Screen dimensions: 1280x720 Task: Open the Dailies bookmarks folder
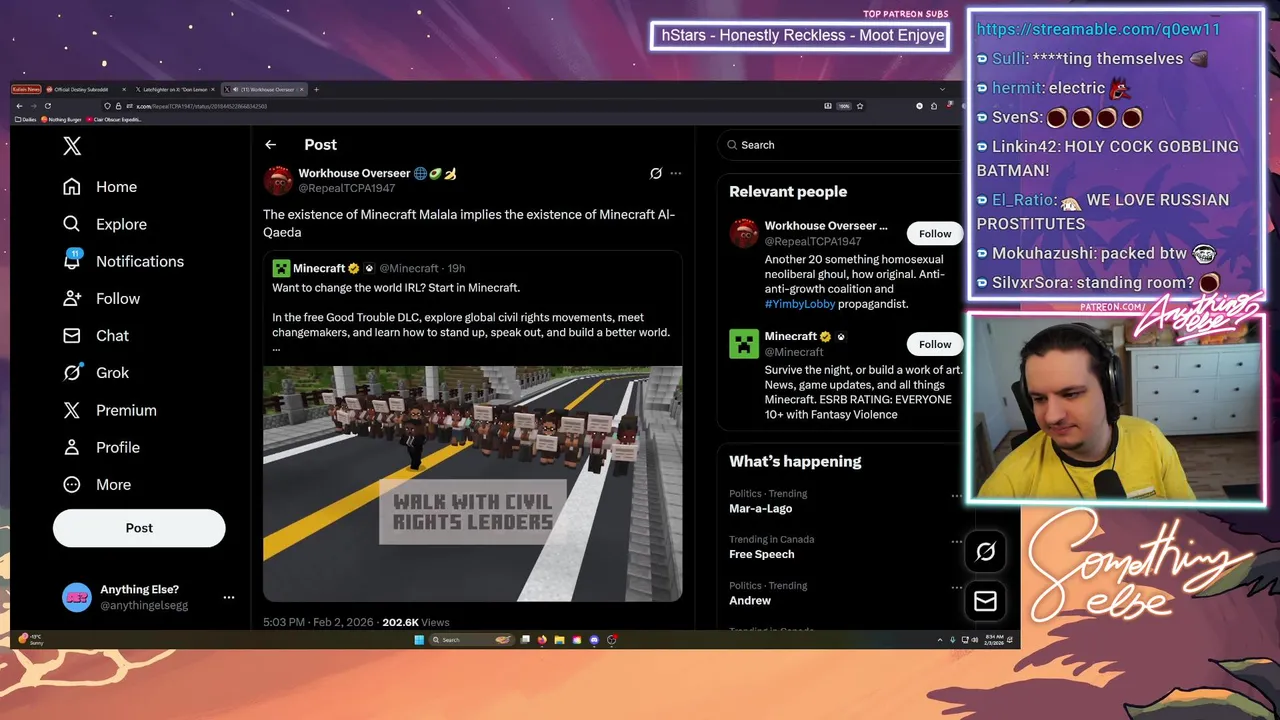(x=26, y=119)
